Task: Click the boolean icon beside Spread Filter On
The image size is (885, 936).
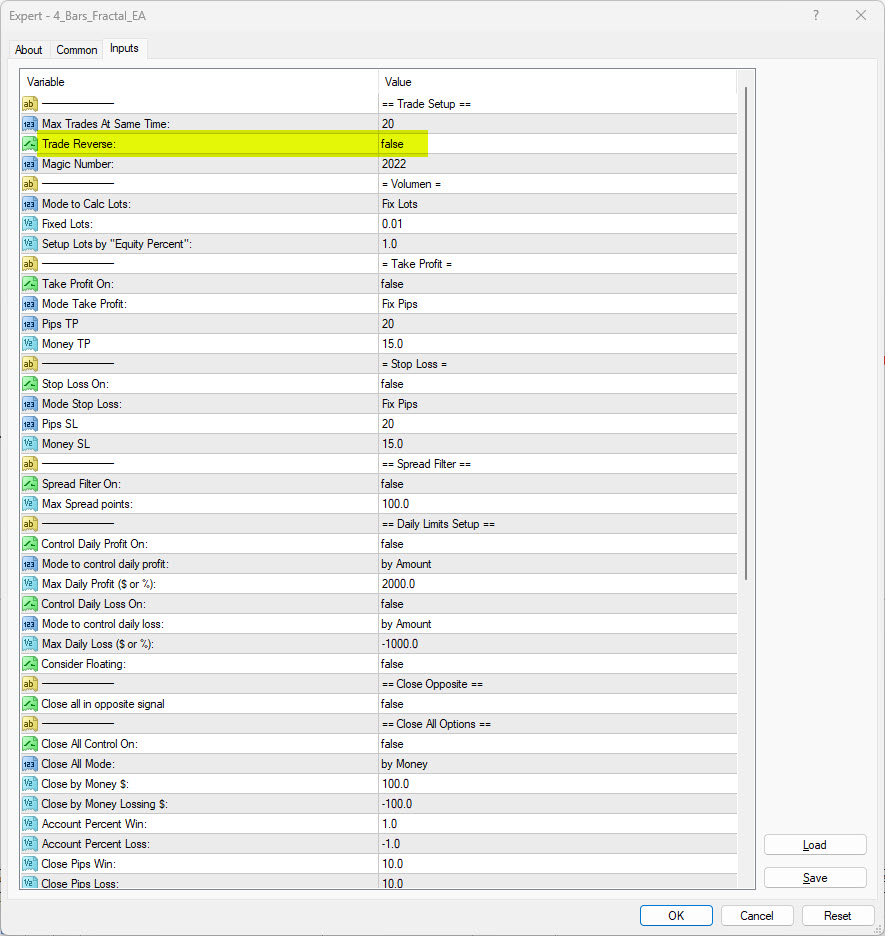Action: pyautogui.click(x=30, y=484)
